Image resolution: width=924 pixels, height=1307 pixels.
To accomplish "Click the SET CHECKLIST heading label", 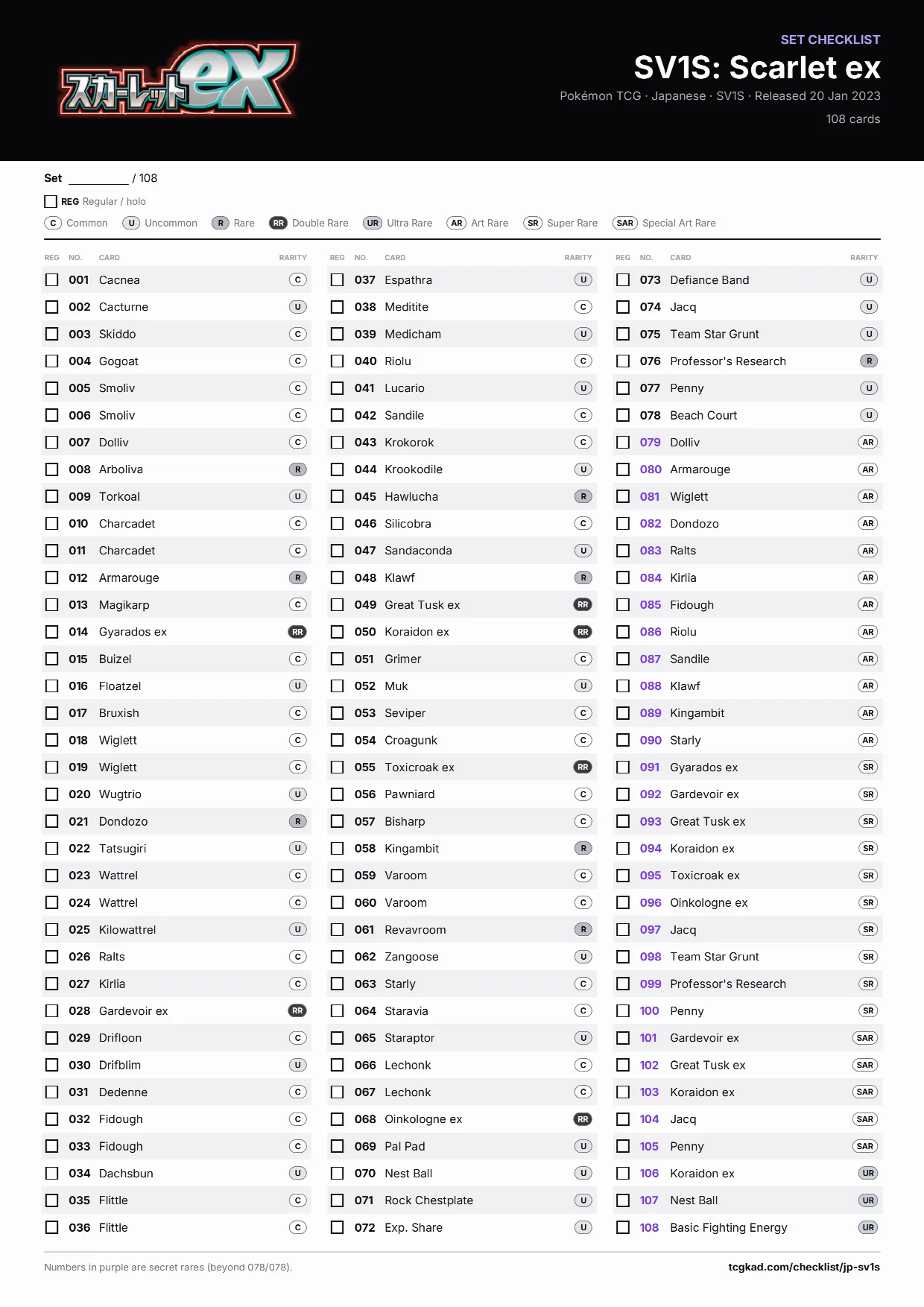I will coord(830,39).
